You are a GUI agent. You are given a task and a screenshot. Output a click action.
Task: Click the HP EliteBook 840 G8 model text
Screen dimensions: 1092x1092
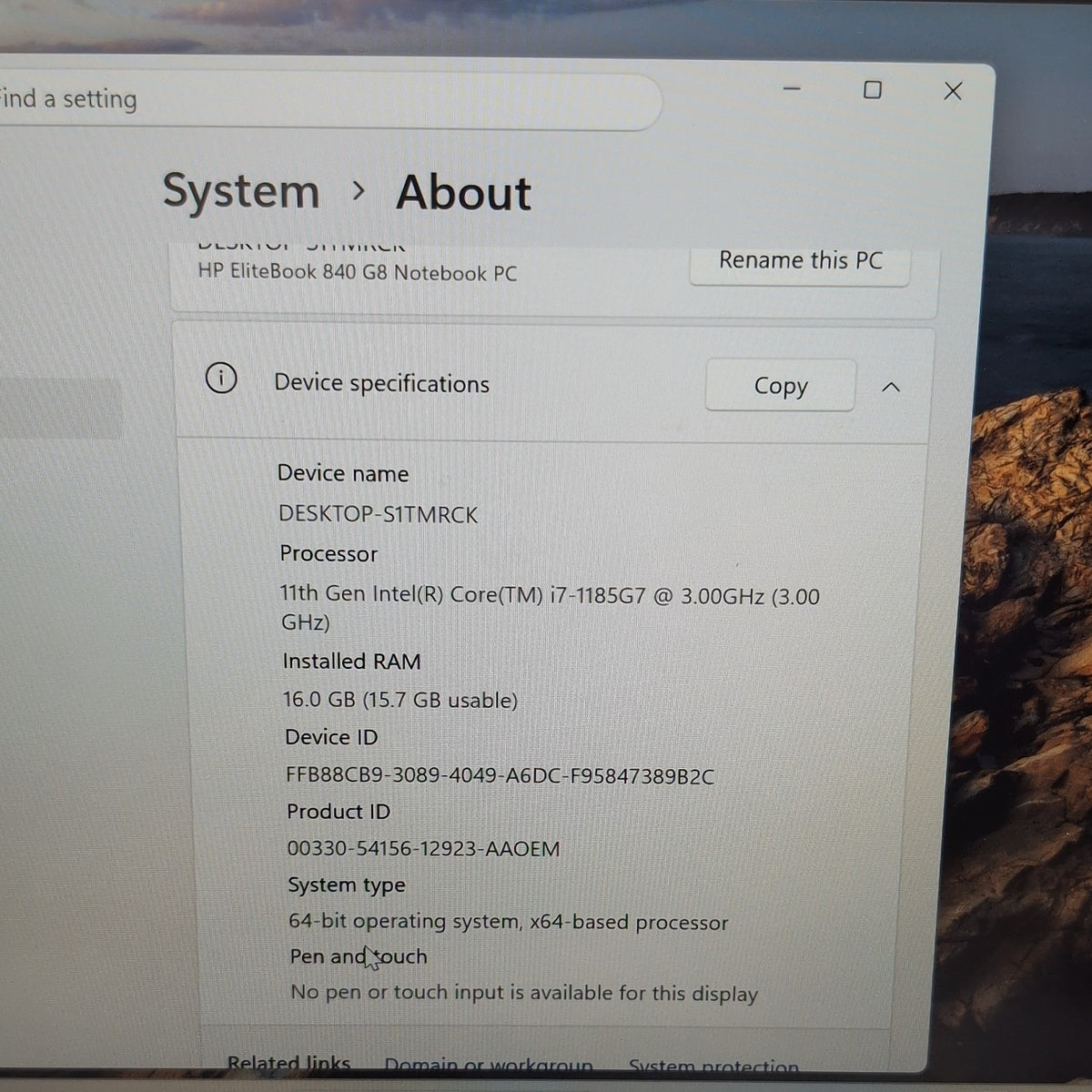[x=357, y=272]
